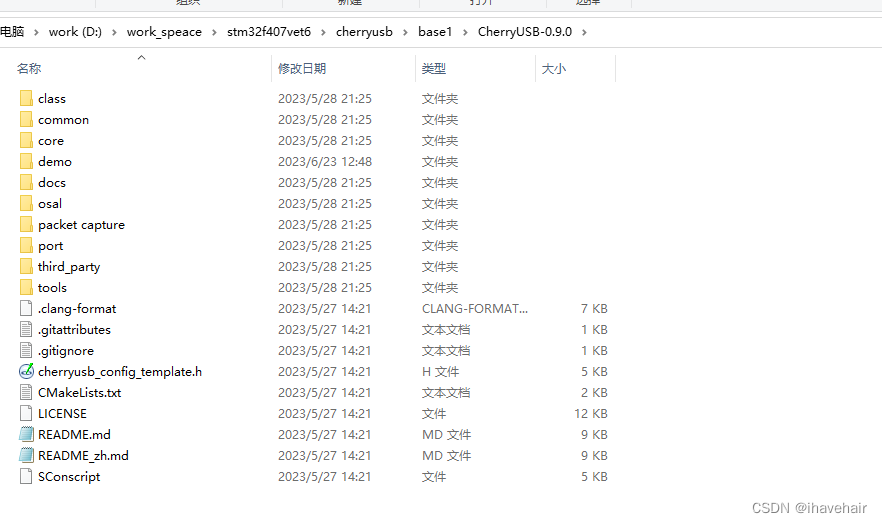Click the CMakeLists.txt file icon
Image resolution: width=882 pixels, height=523 pixels.
[x=26, y=393]
